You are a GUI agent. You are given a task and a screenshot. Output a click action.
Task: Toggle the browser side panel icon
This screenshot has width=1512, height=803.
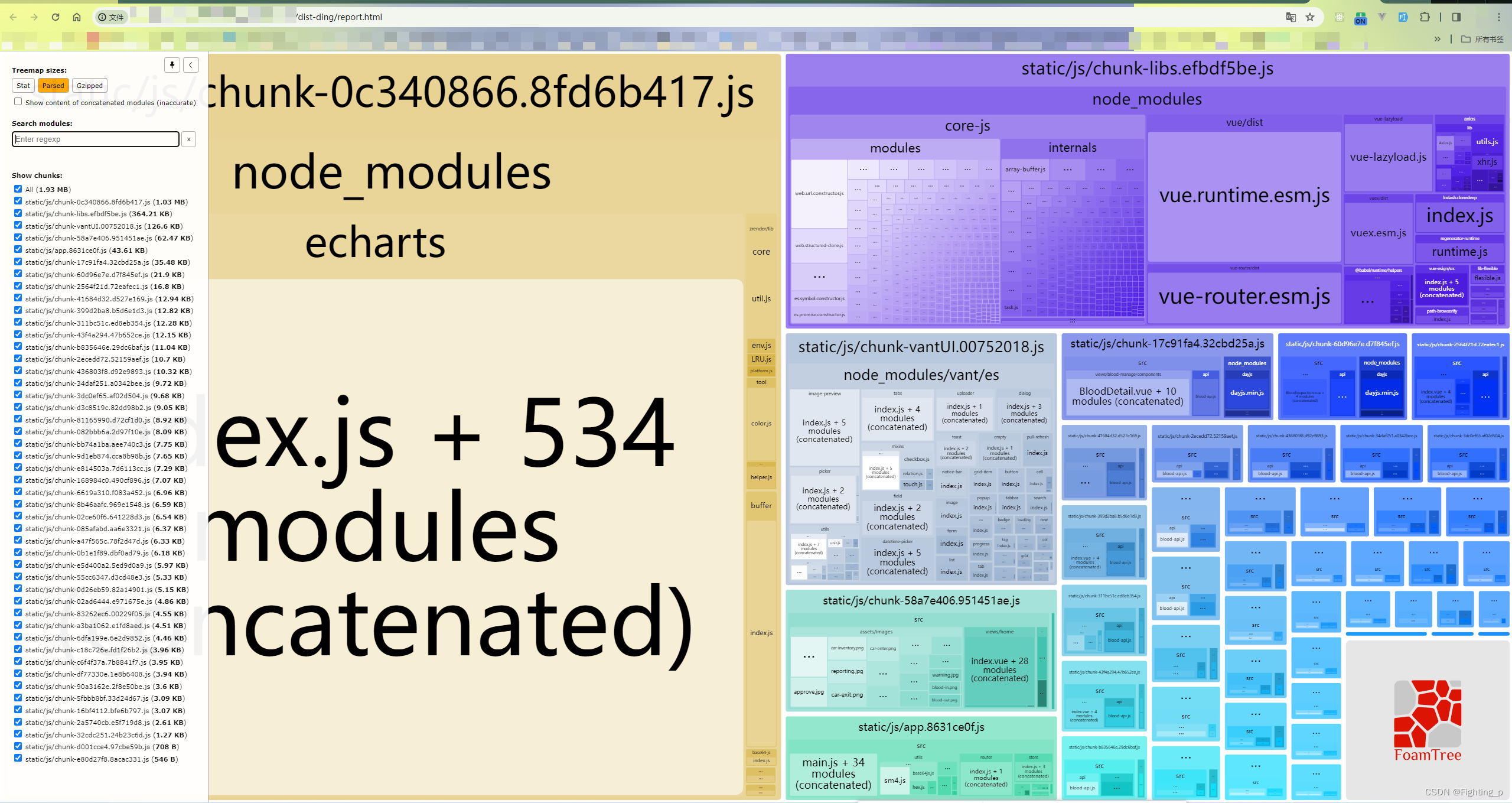[1456, 17]
